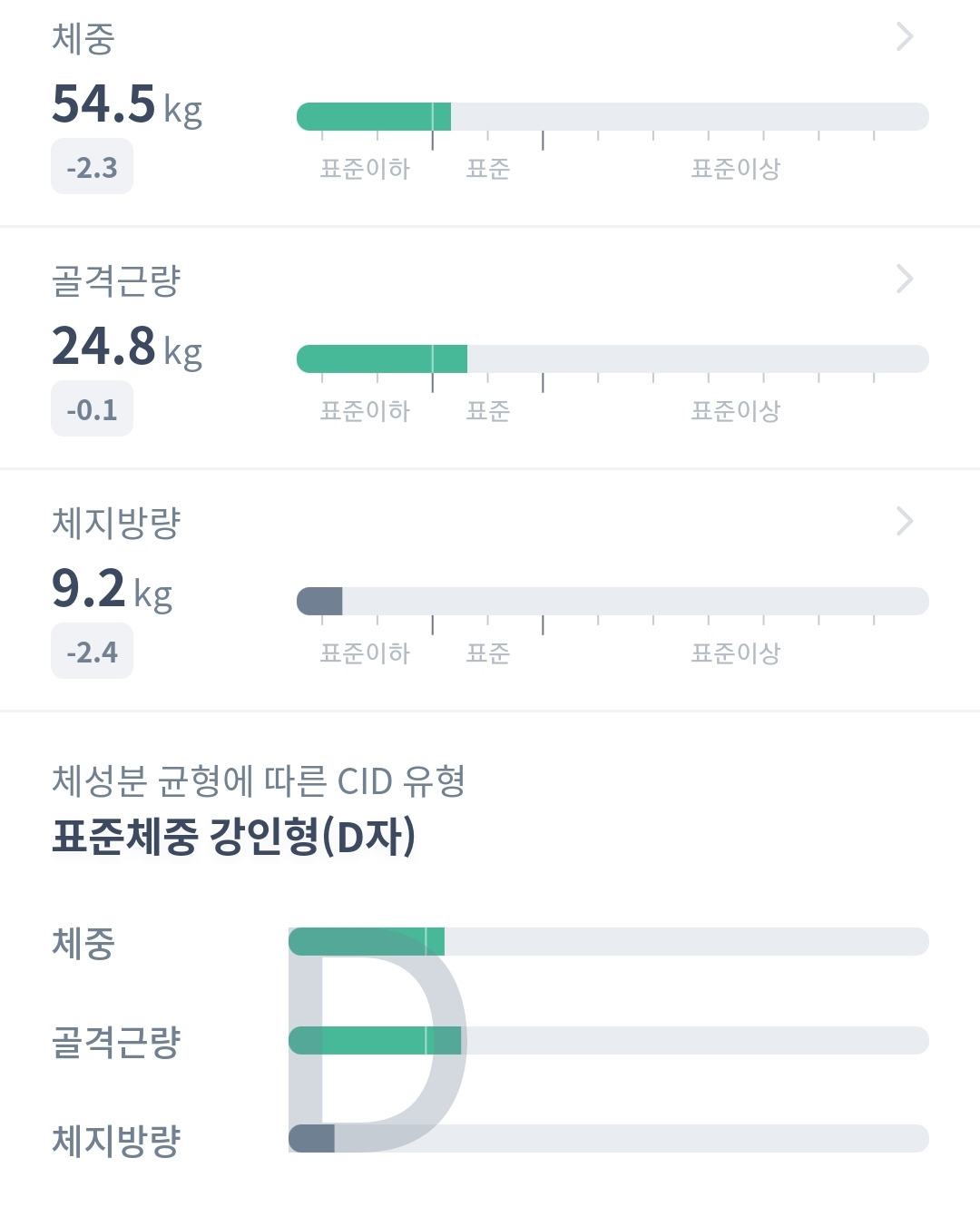Tap the 24.8 kg muscle mass value
This screenshot has height=1207, width=980.
pyautogui.click(x=126, y=347)
